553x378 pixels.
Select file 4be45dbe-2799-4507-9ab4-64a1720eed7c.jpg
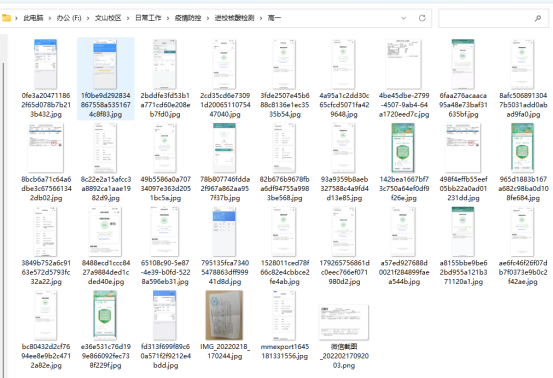click(x=404, y=79)
